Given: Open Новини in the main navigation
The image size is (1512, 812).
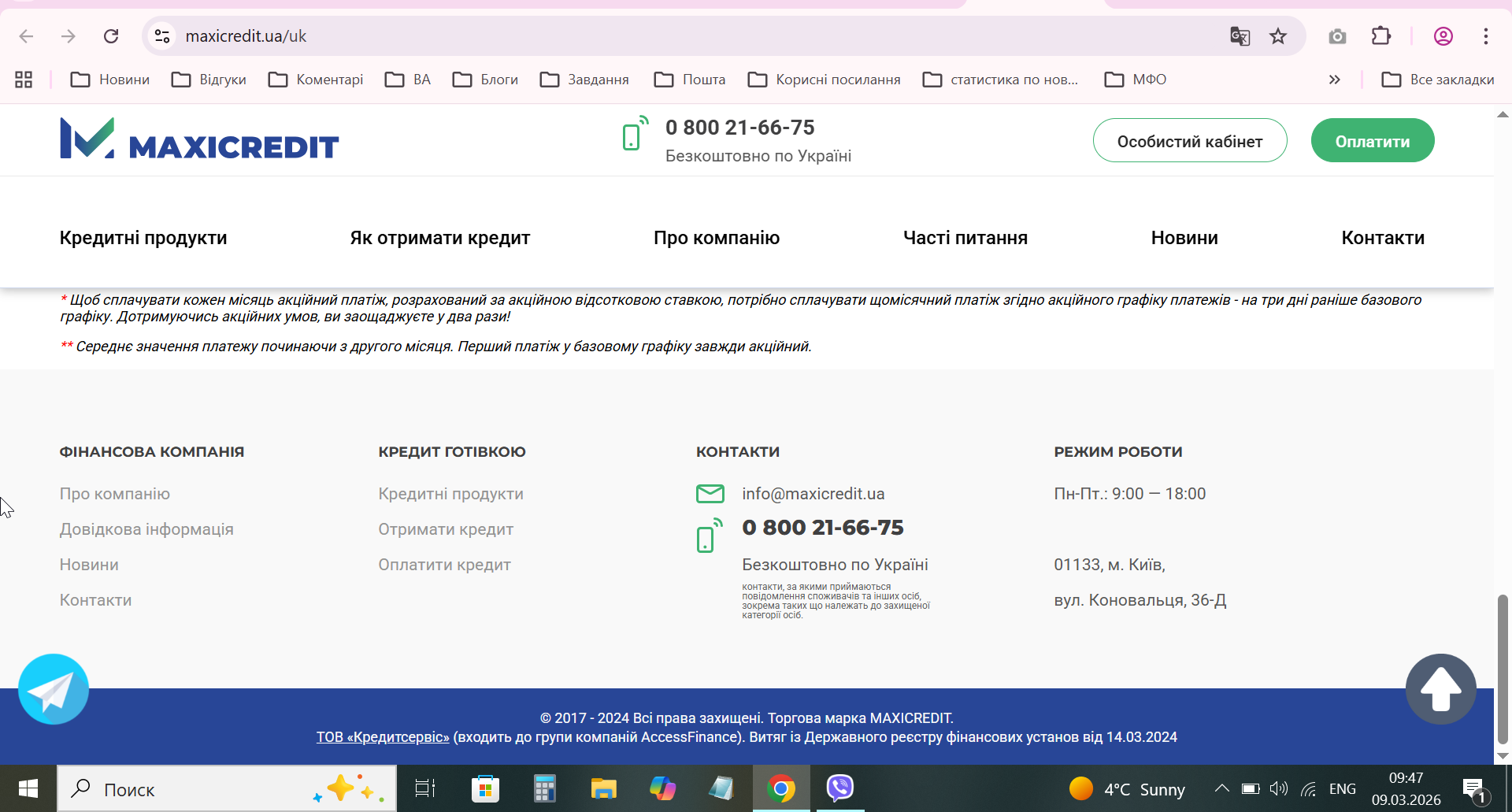Looking at the screenshot, I should 1184,238.
